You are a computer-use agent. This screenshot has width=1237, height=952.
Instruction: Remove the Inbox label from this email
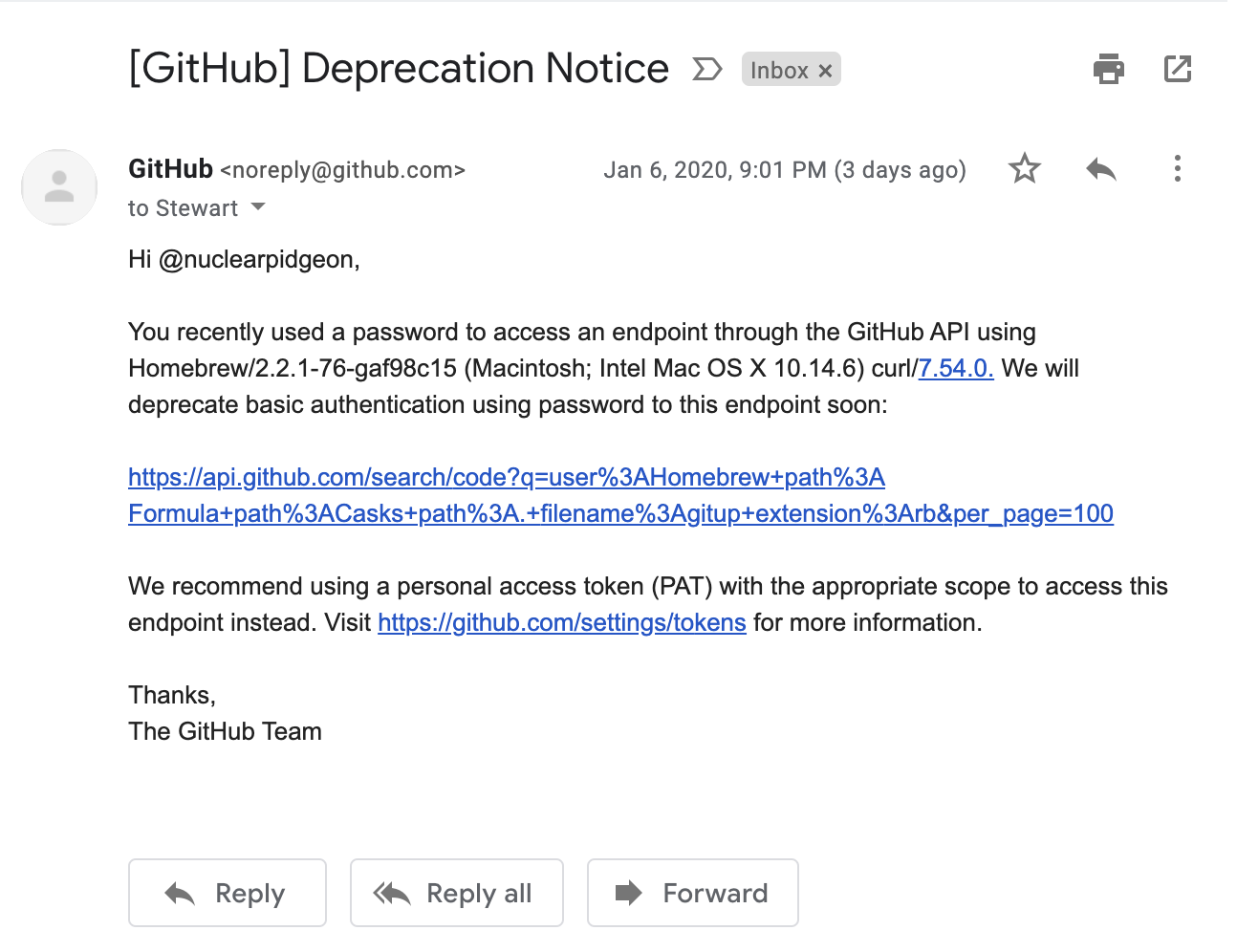pyautogui.click(x=824, y=69)
